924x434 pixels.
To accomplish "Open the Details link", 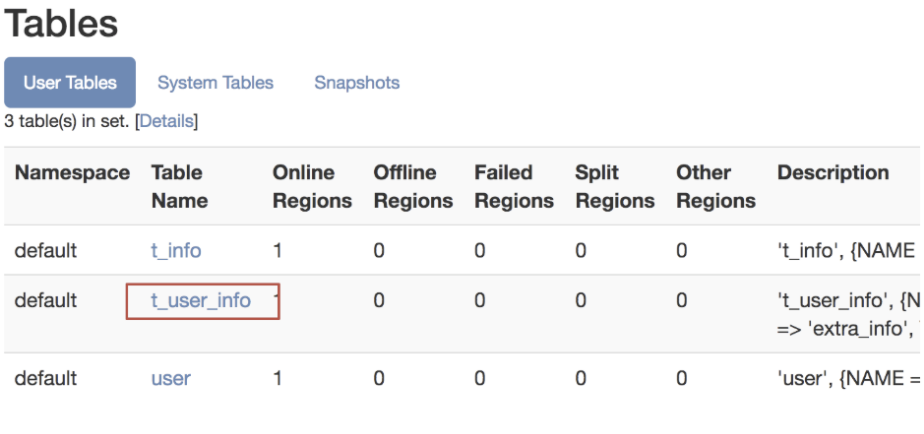I will tap(167, 121).
